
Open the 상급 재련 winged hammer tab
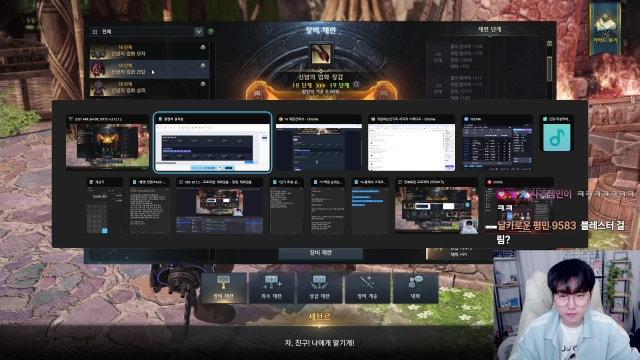319,288
